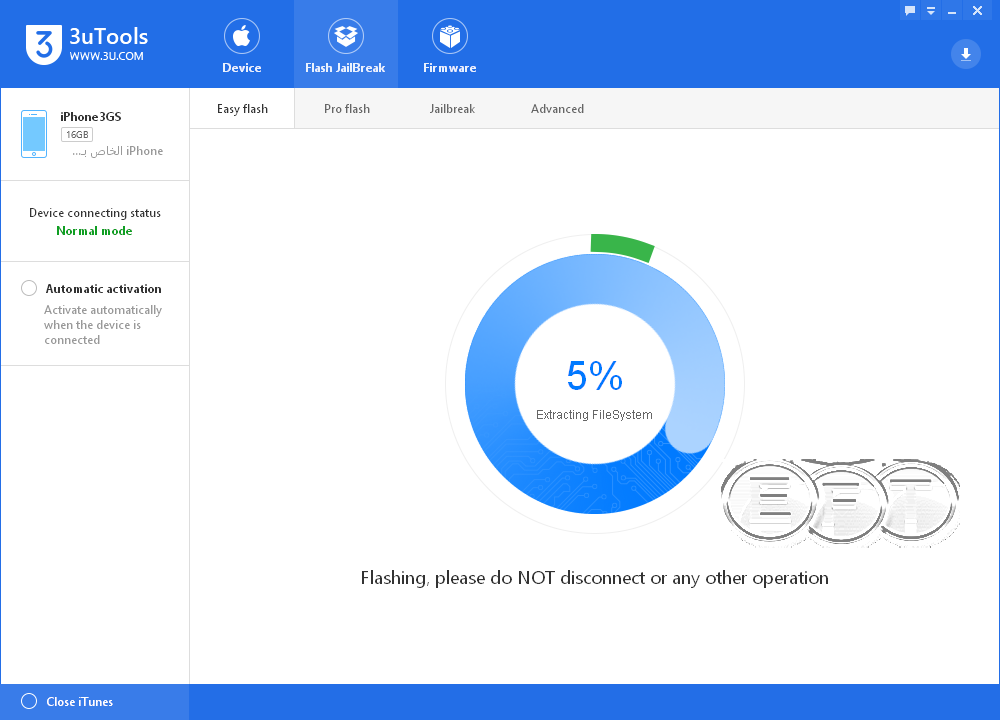Open the title bar dropdown menu arrow
The image size is (1000, 720).
(x=931, y=11)
